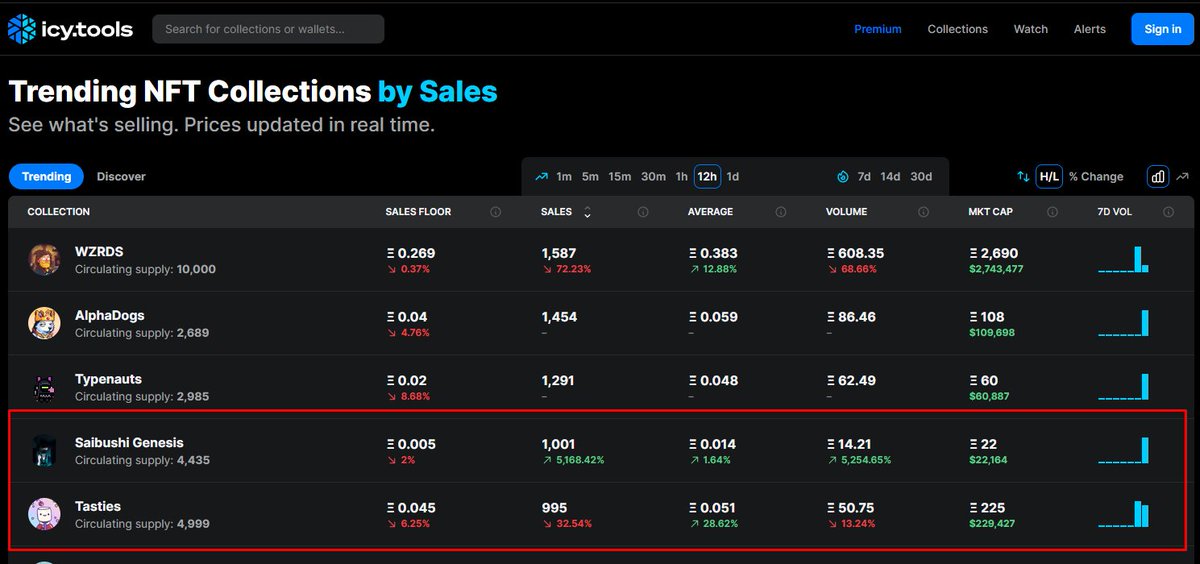Focus the collections or wallets search box
The width and height of the screenshot is (1200, 564).
click(x=268, y=29)
